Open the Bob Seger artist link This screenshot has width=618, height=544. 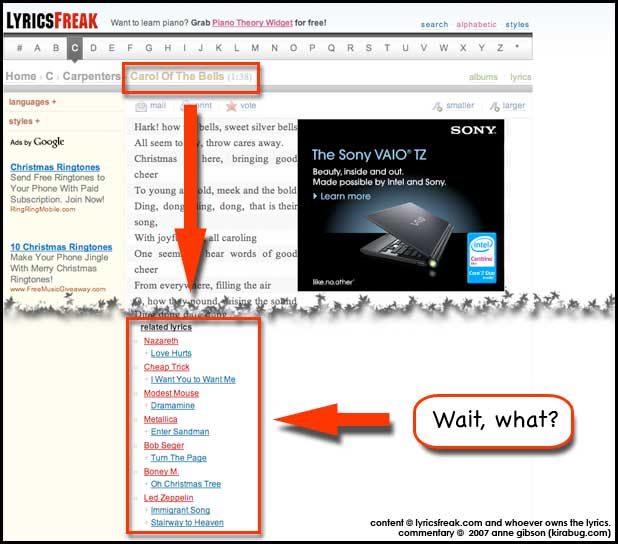click(164, 445)
